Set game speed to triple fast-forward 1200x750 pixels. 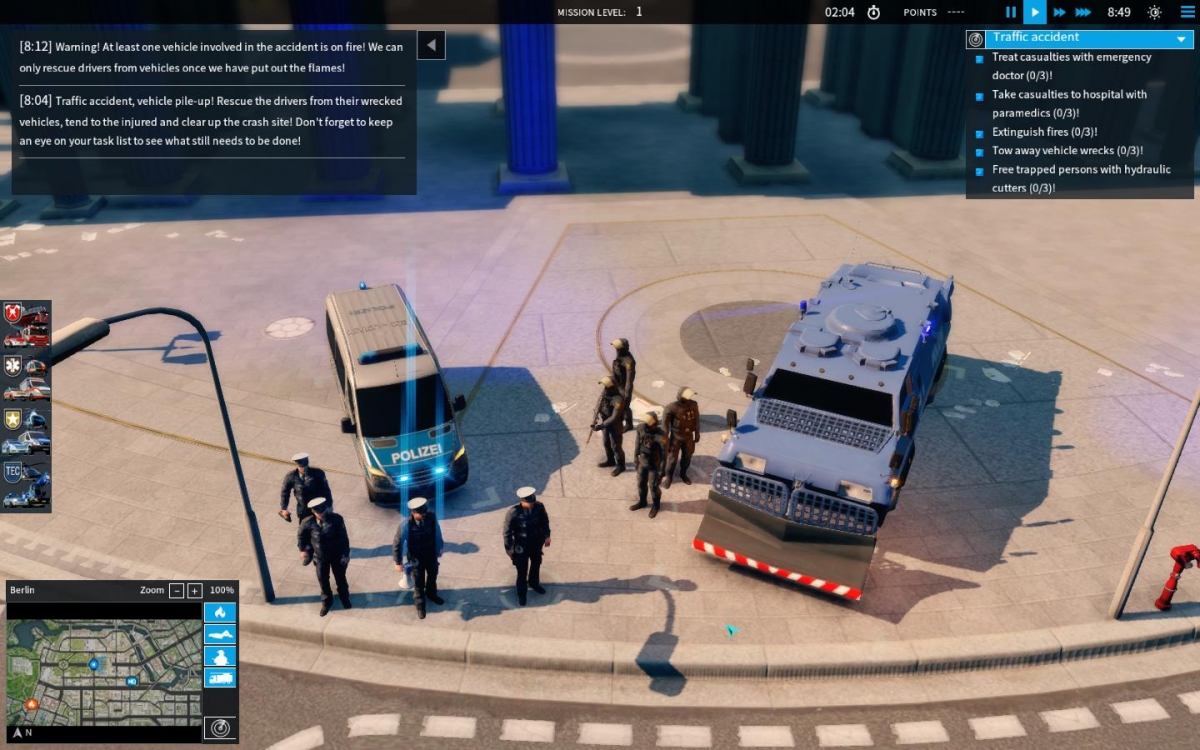(1083, 12)
